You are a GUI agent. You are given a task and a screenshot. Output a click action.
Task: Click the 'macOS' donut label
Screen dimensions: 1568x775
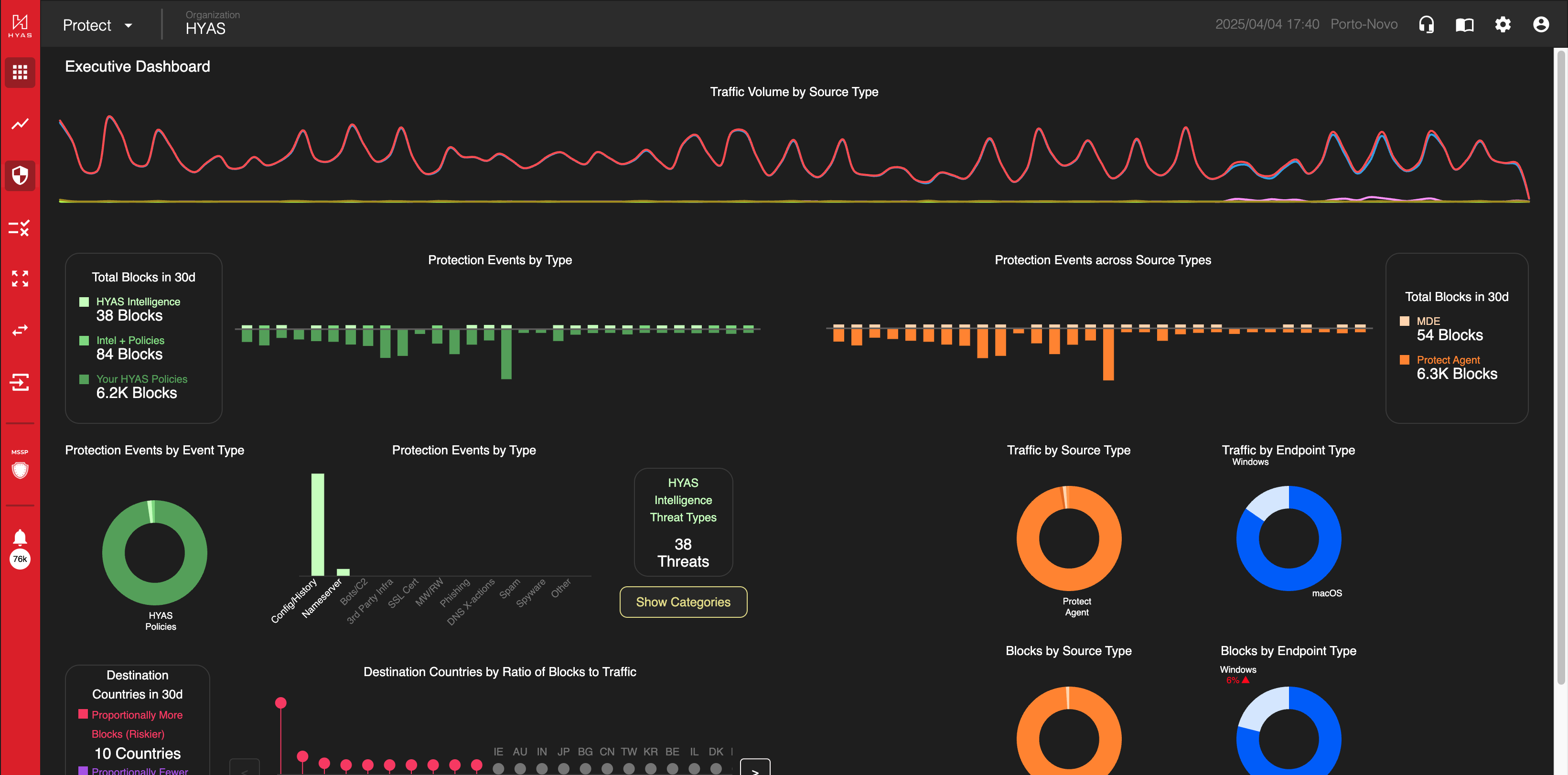tap(1326, 593)
